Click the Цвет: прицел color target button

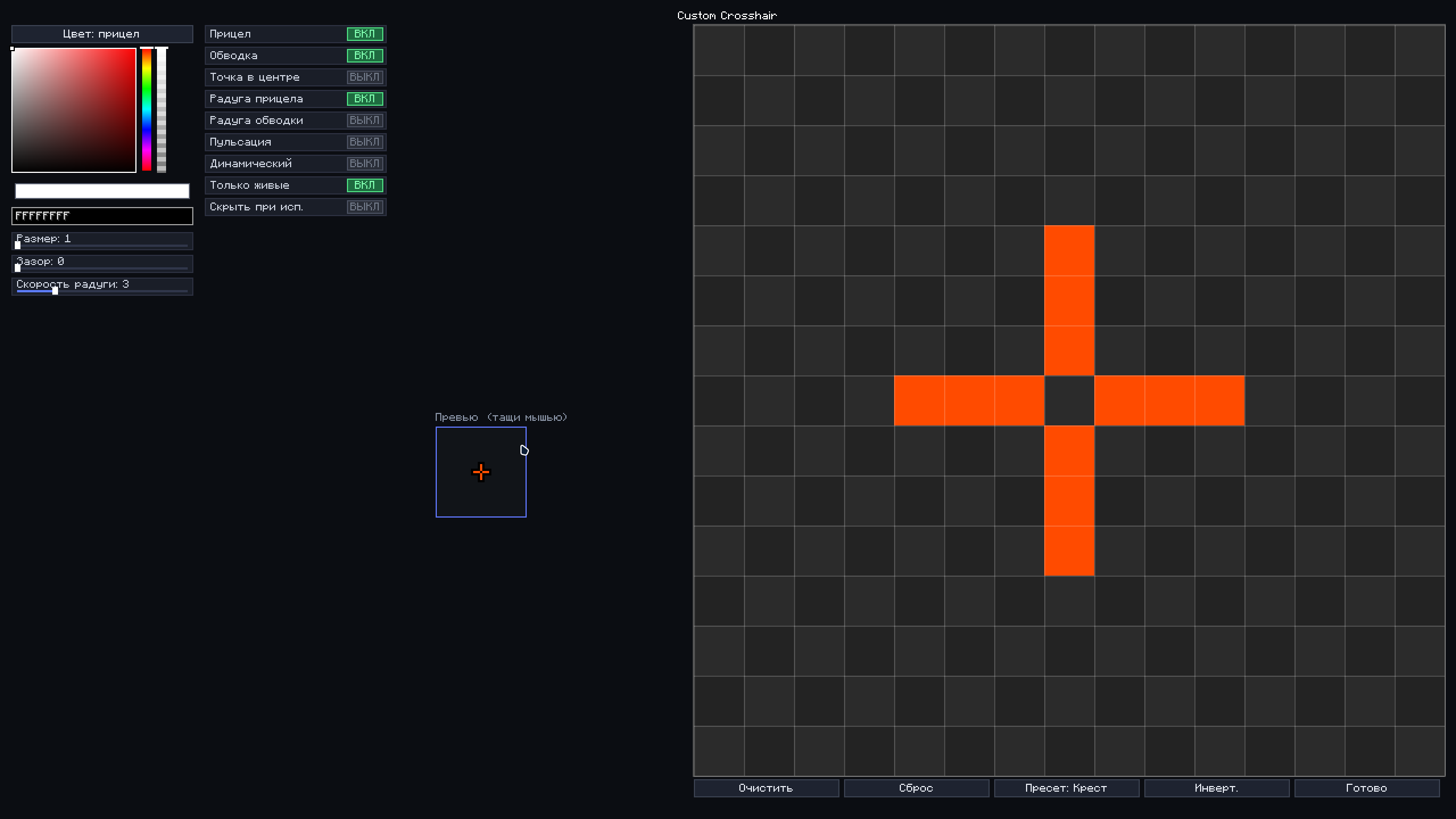click(102, 34)
